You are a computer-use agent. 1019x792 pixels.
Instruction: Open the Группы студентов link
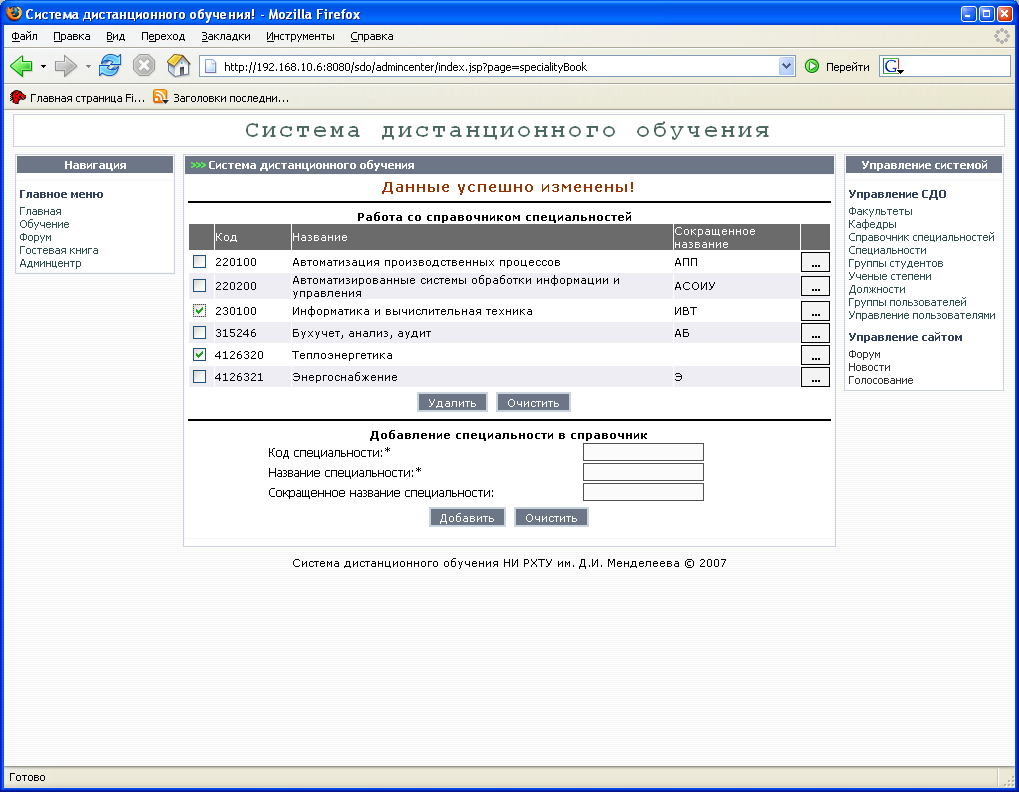pyautogui.click(x=896, y=263)
